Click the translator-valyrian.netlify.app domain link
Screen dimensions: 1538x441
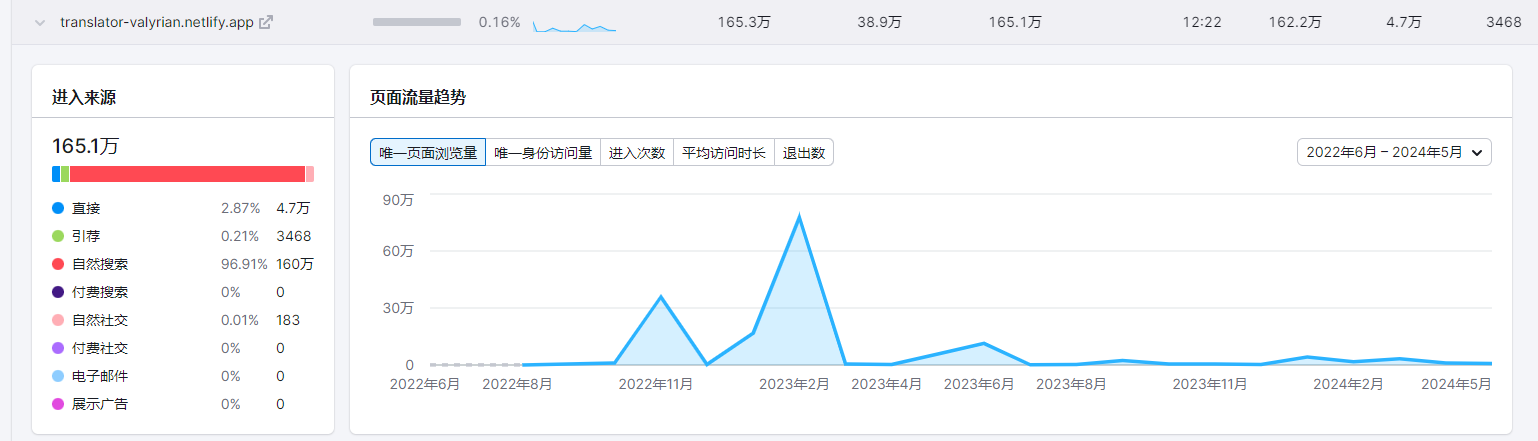tap(156, 22)
